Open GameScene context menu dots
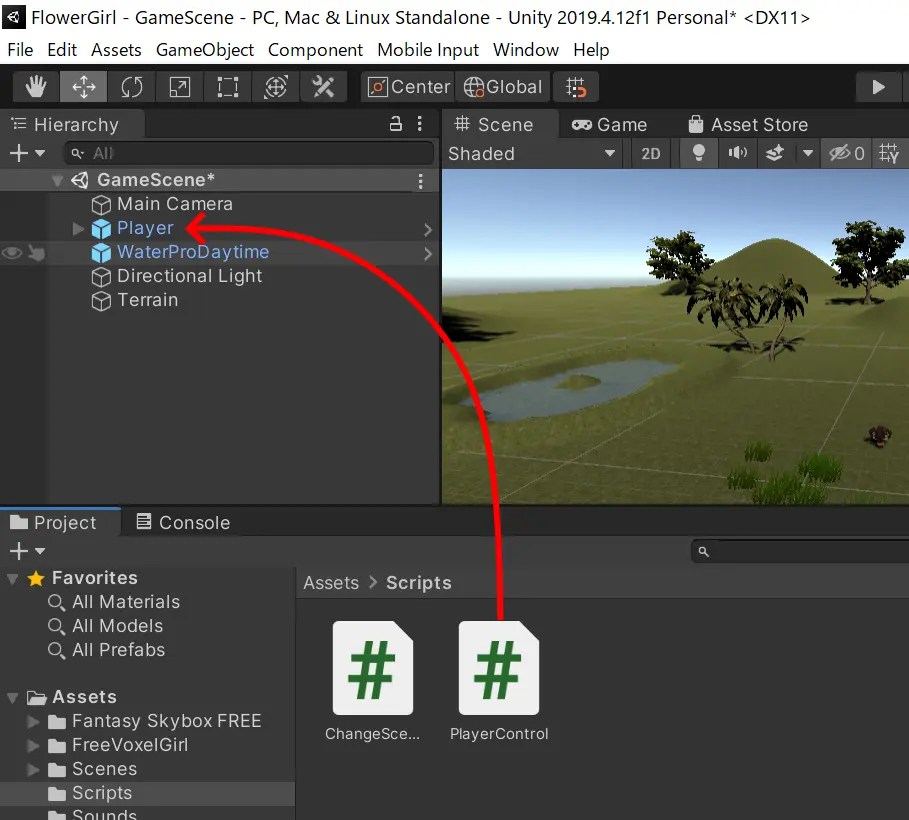Screen dimensions: 909x820 421,181
